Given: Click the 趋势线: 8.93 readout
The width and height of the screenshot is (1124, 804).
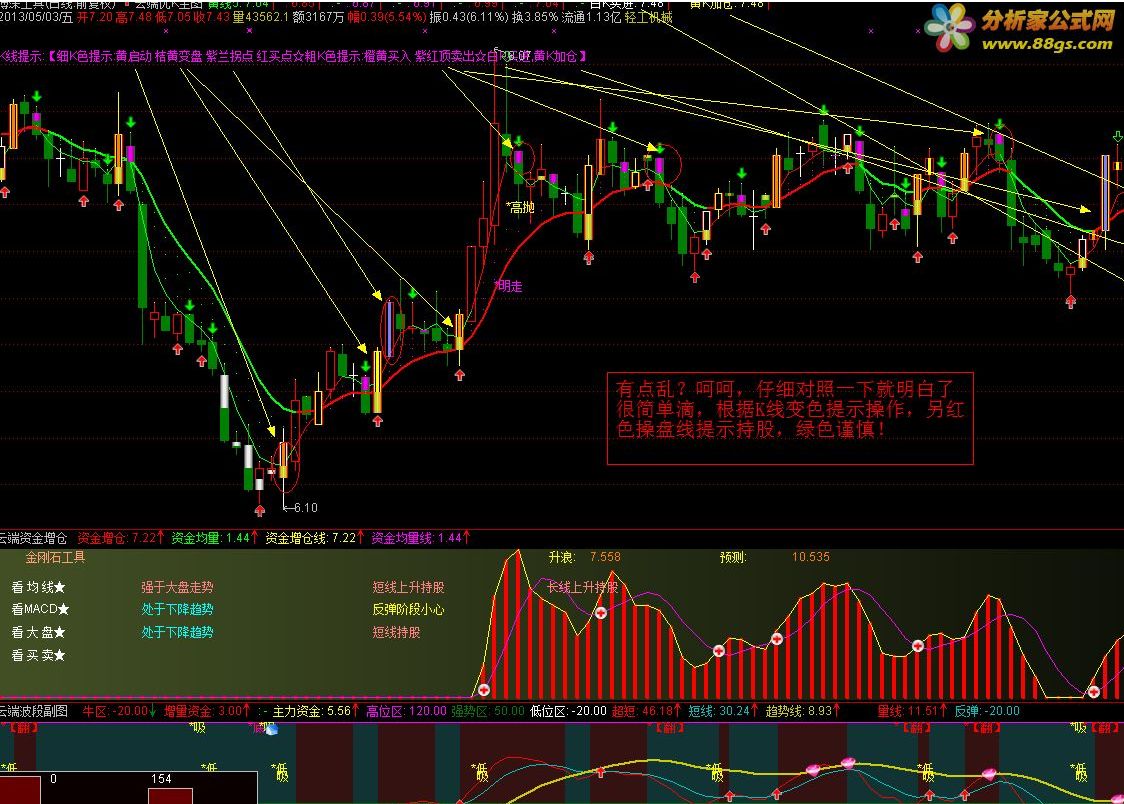Looking at the screenshot, I should (x=803, y=711).
